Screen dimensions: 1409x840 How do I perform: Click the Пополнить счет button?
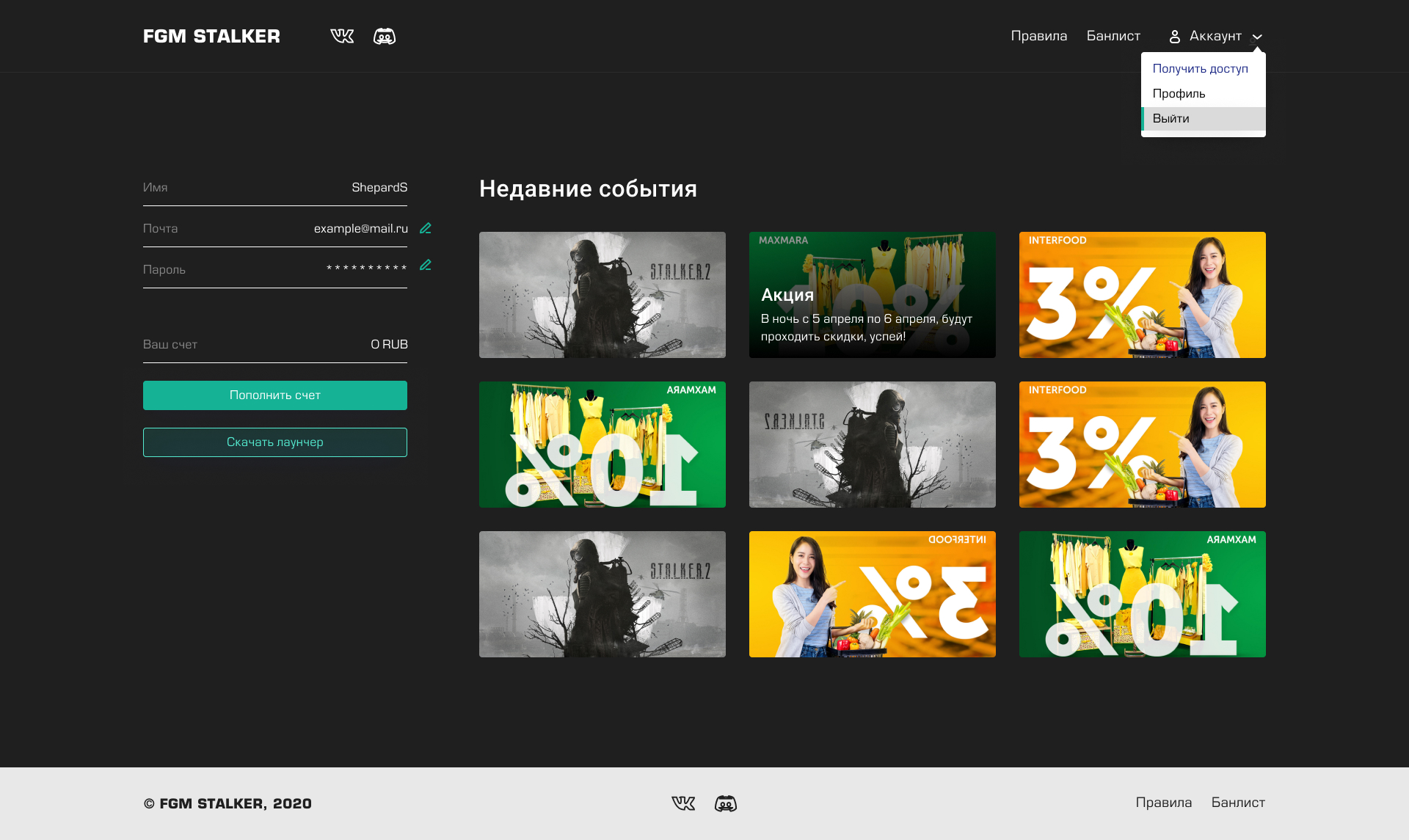[275, 395]
